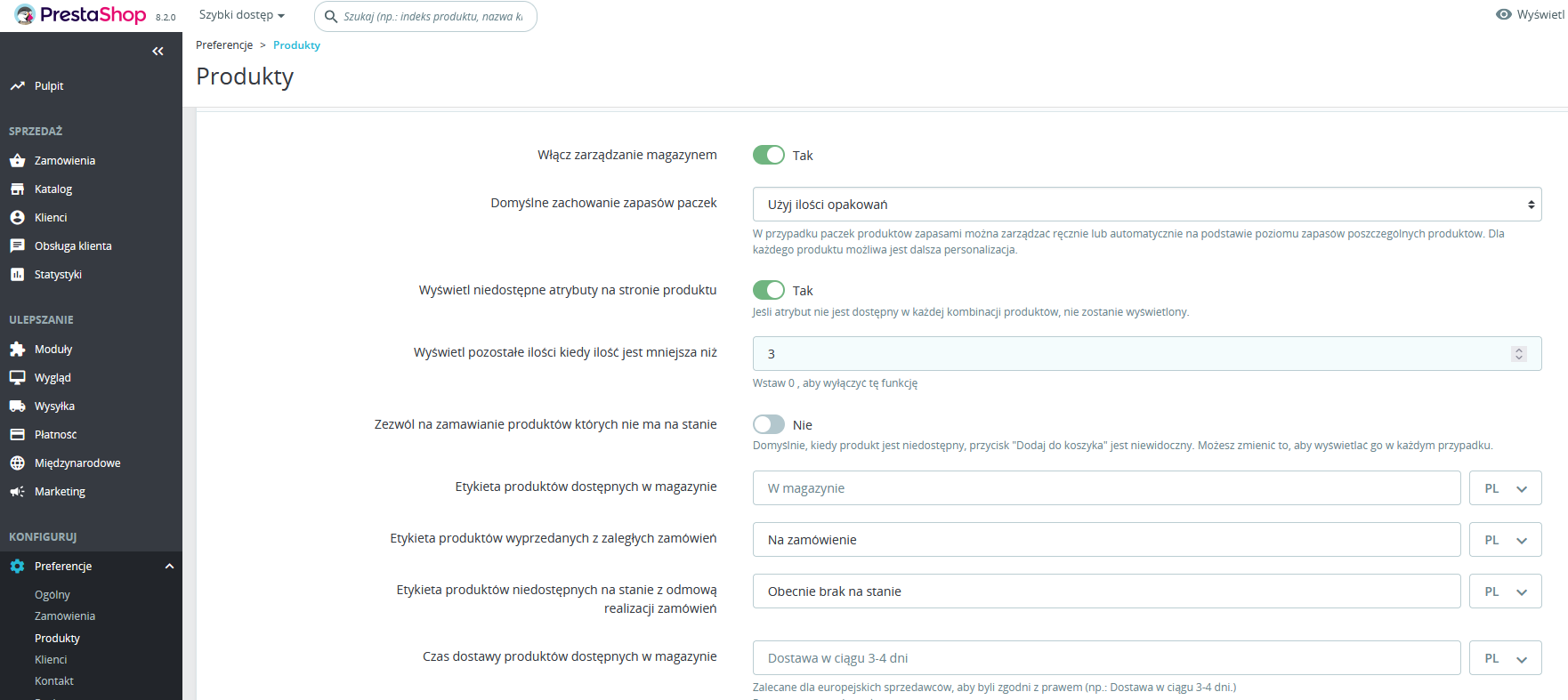This screenshot has width=1568, height=700.
Task: Click the W magazynie label field
Action: pyautogui.click(x=1106, y=488)
